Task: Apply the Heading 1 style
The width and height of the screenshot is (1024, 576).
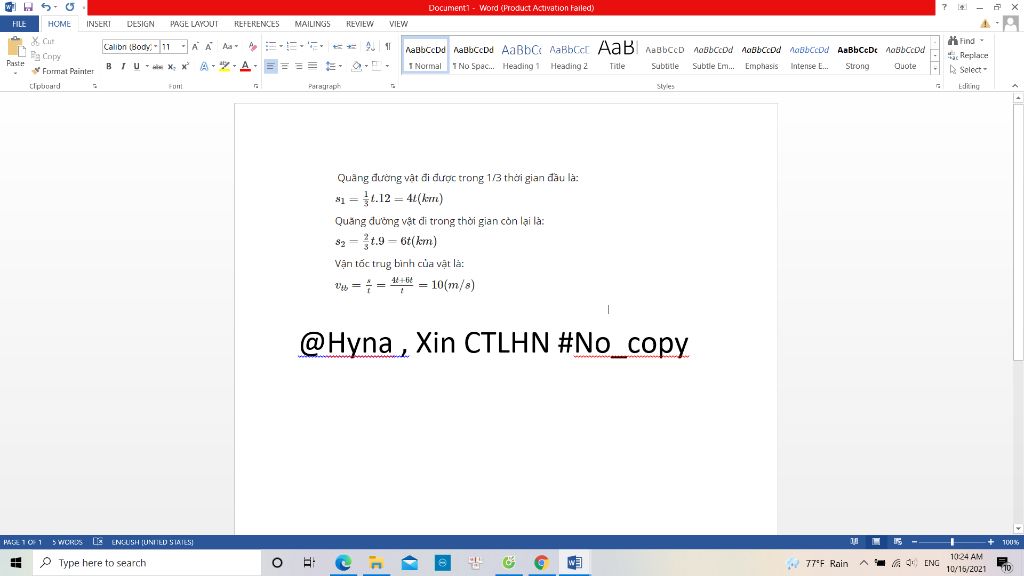Action: point(521,56)
